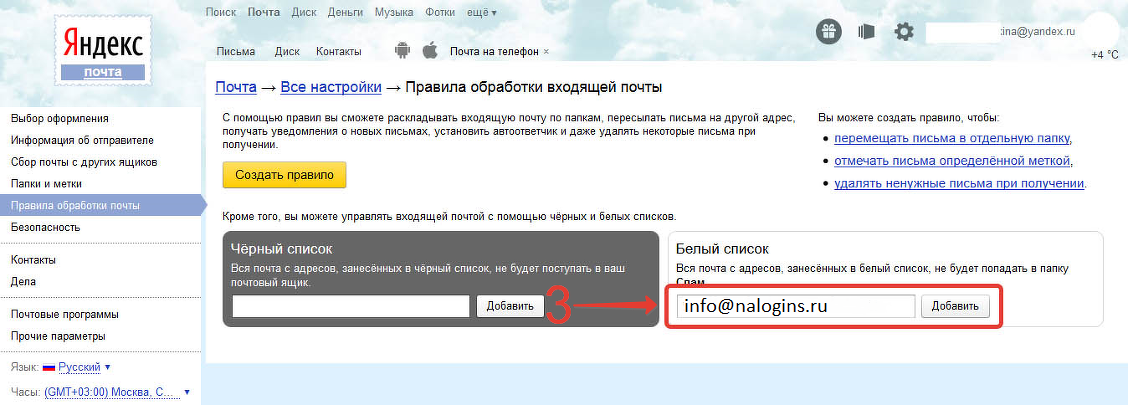Open the 'Фотки' service link
1128x405 pixels.
(440, 12)
